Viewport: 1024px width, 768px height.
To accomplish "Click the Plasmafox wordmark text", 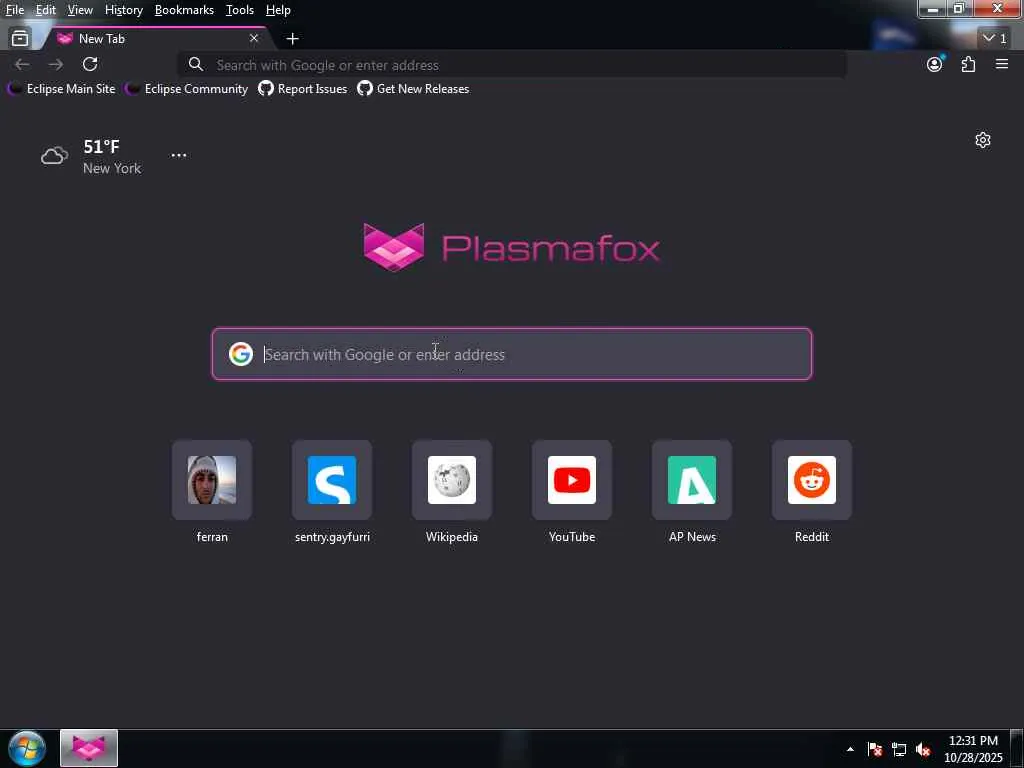I will 551,248.
